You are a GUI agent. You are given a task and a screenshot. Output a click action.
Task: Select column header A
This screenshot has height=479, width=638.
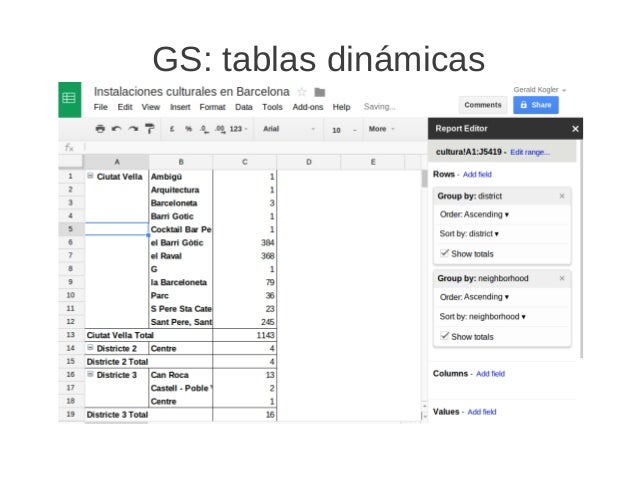pos(117,162)
